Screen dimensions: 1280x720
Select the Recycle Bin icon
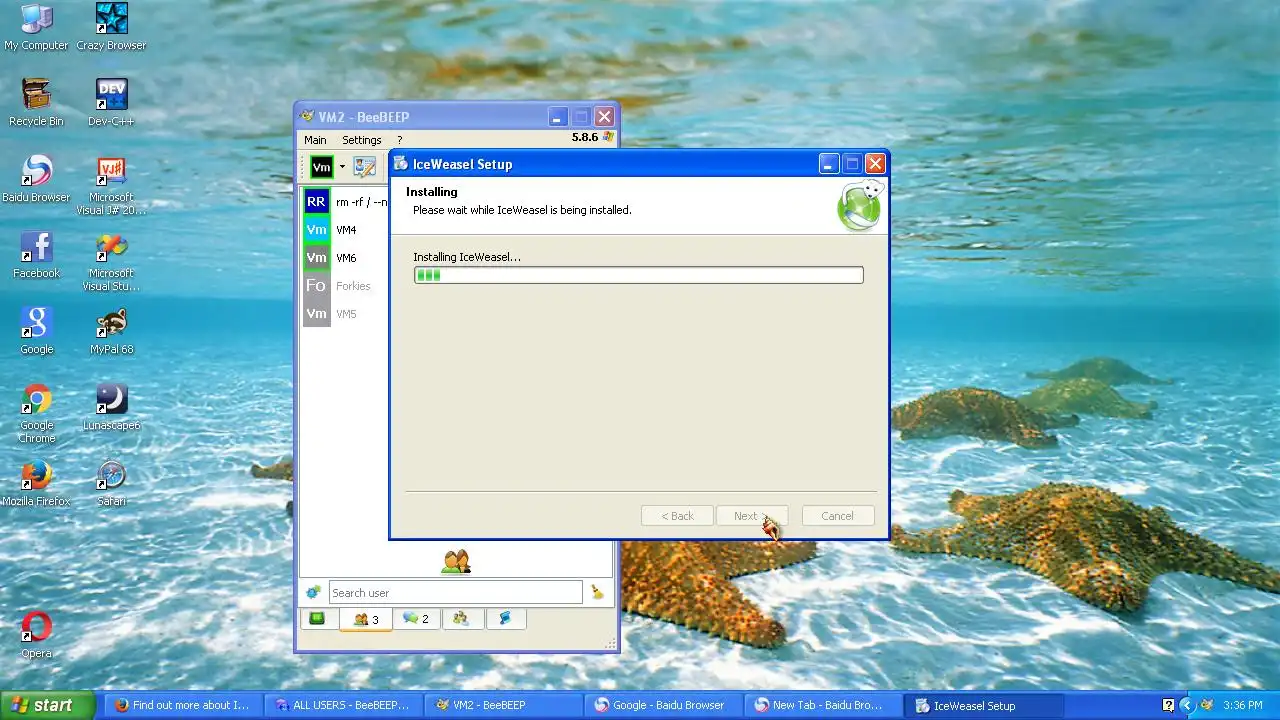click(x=36, y=103)
